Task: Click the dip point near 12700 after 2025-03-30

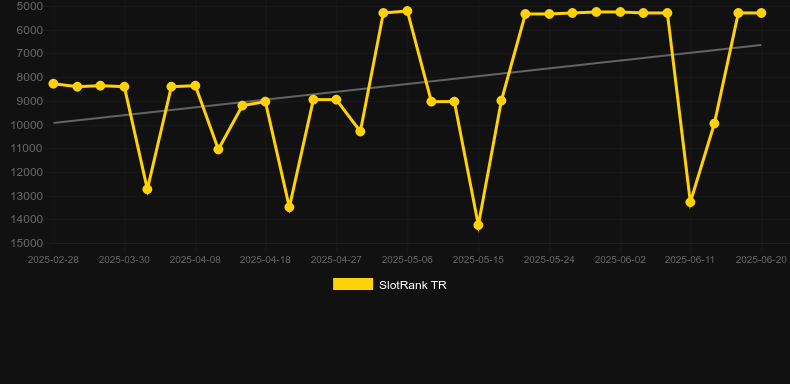Action: (x=147, y=189)
